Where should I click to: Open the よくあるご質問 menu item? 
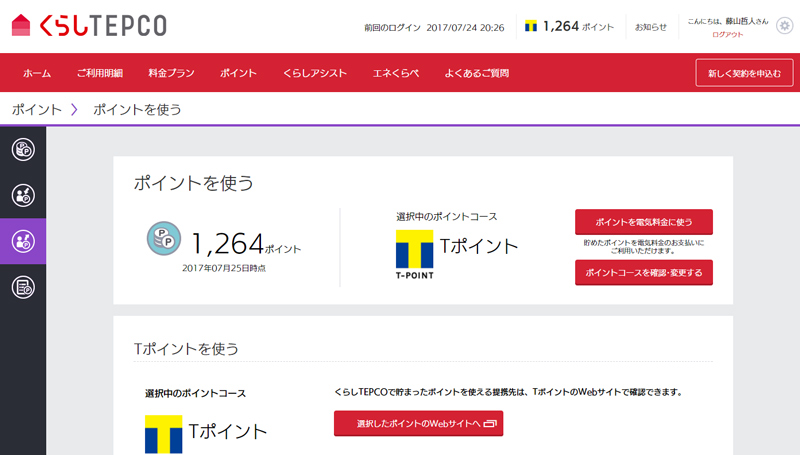click(477, 73)
